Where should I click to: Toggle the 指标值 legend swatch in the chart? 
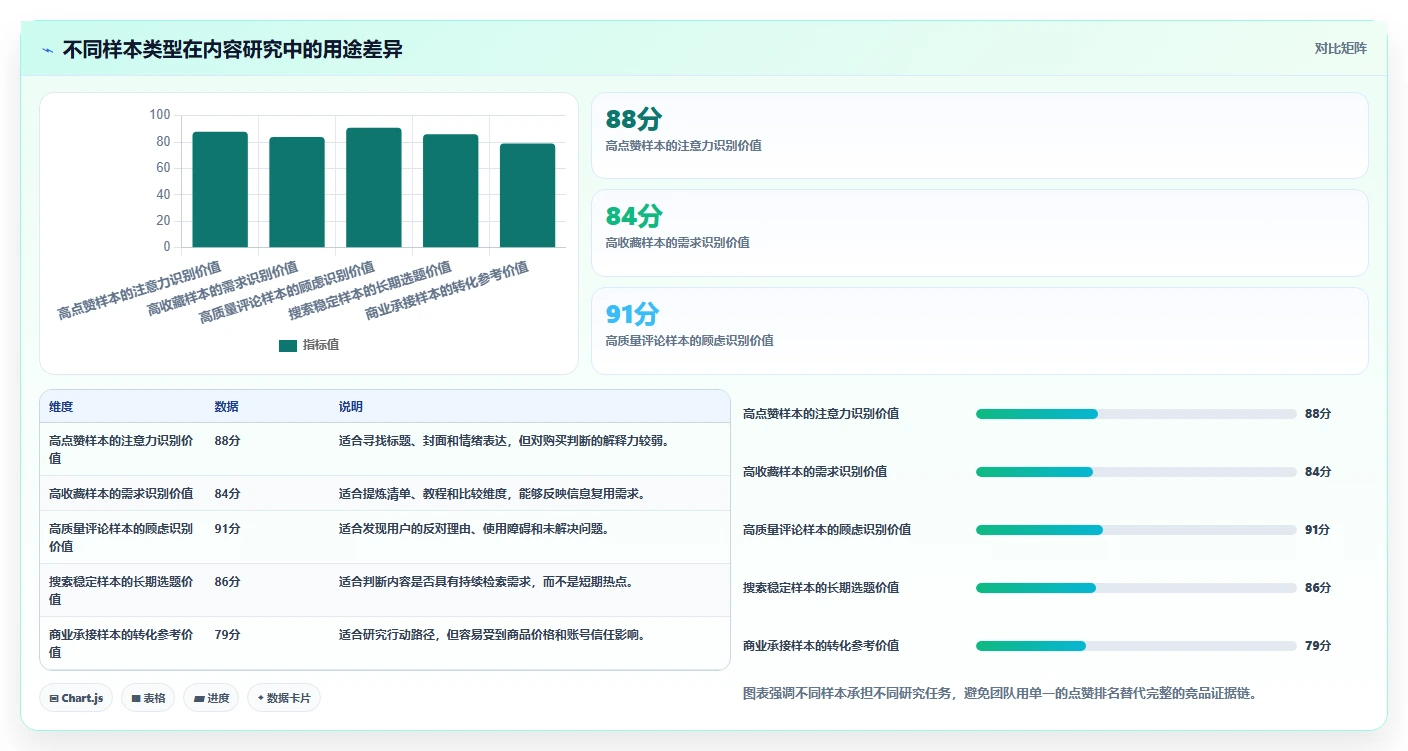click(288, 345)
